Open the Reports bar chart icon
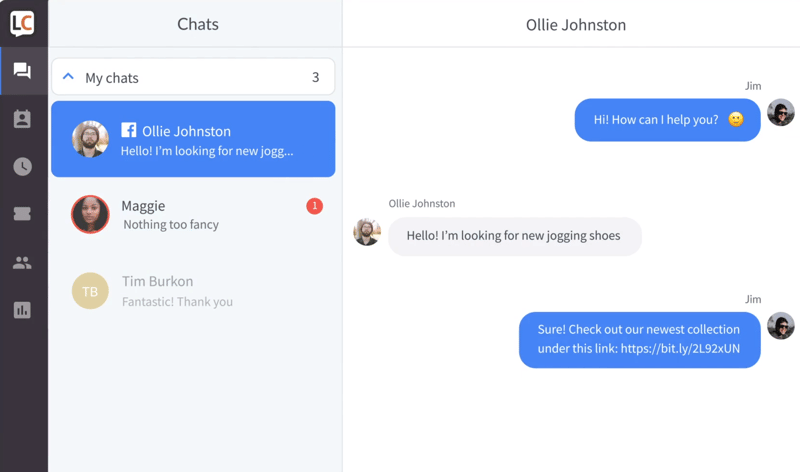The width and height of the screenshot is (800, 472). [22, 310]
